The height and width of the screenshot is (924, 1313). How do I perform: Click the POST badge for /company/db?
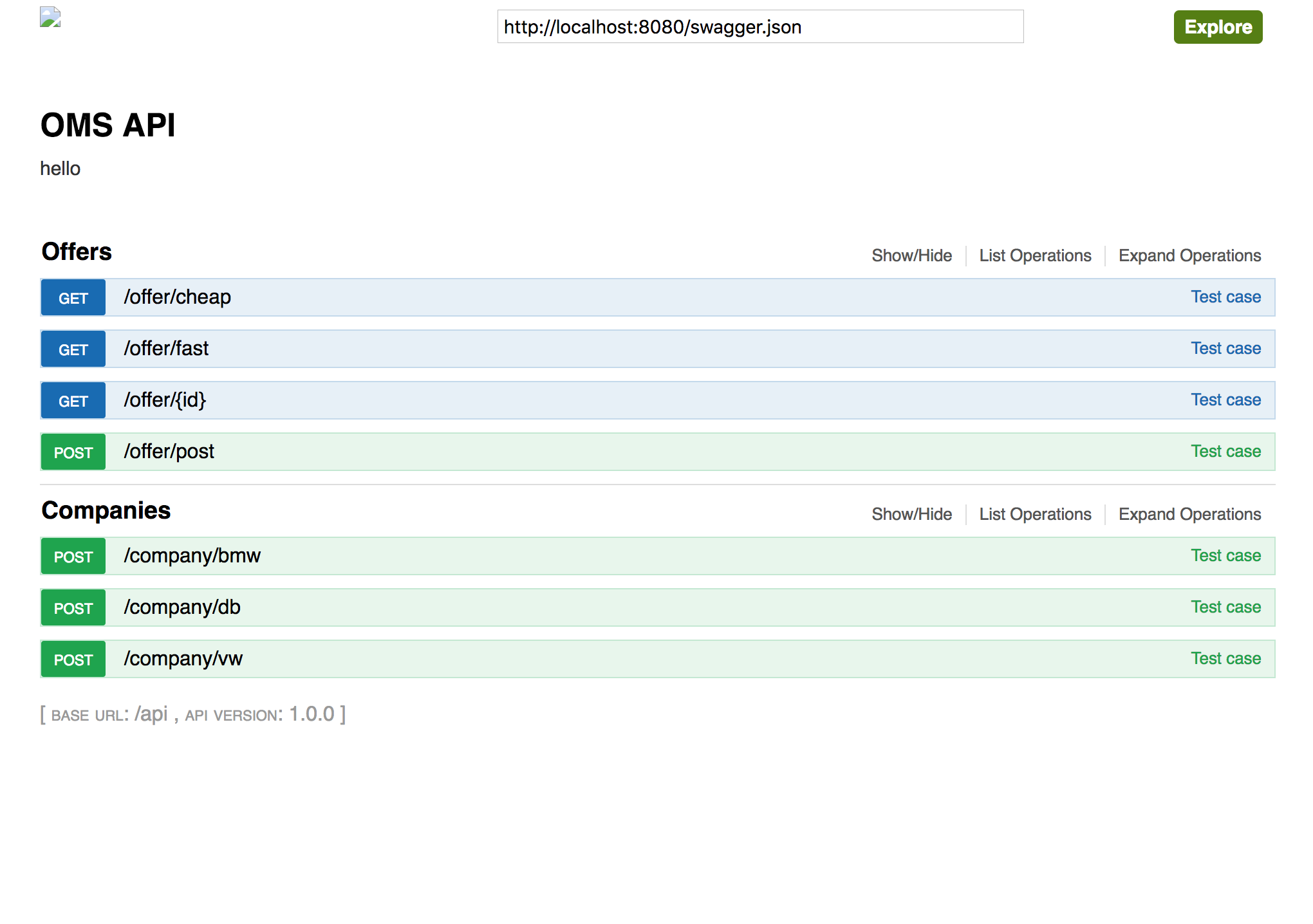(73, 608)
